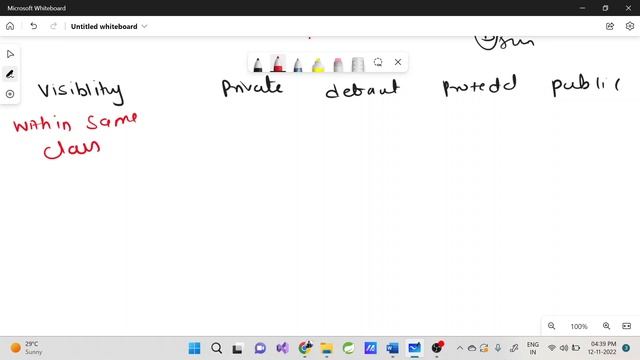Open the volume control

pyautogui.click(x=564, y=348)
